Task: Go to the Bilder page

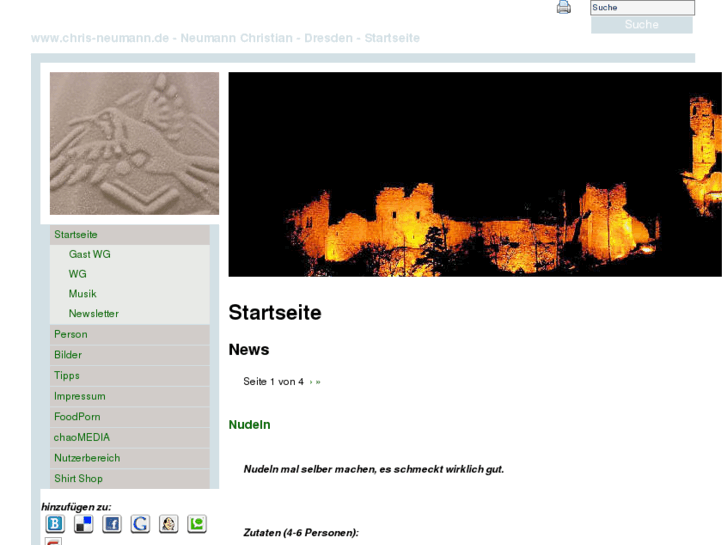Action: click(x=130, y=355)
